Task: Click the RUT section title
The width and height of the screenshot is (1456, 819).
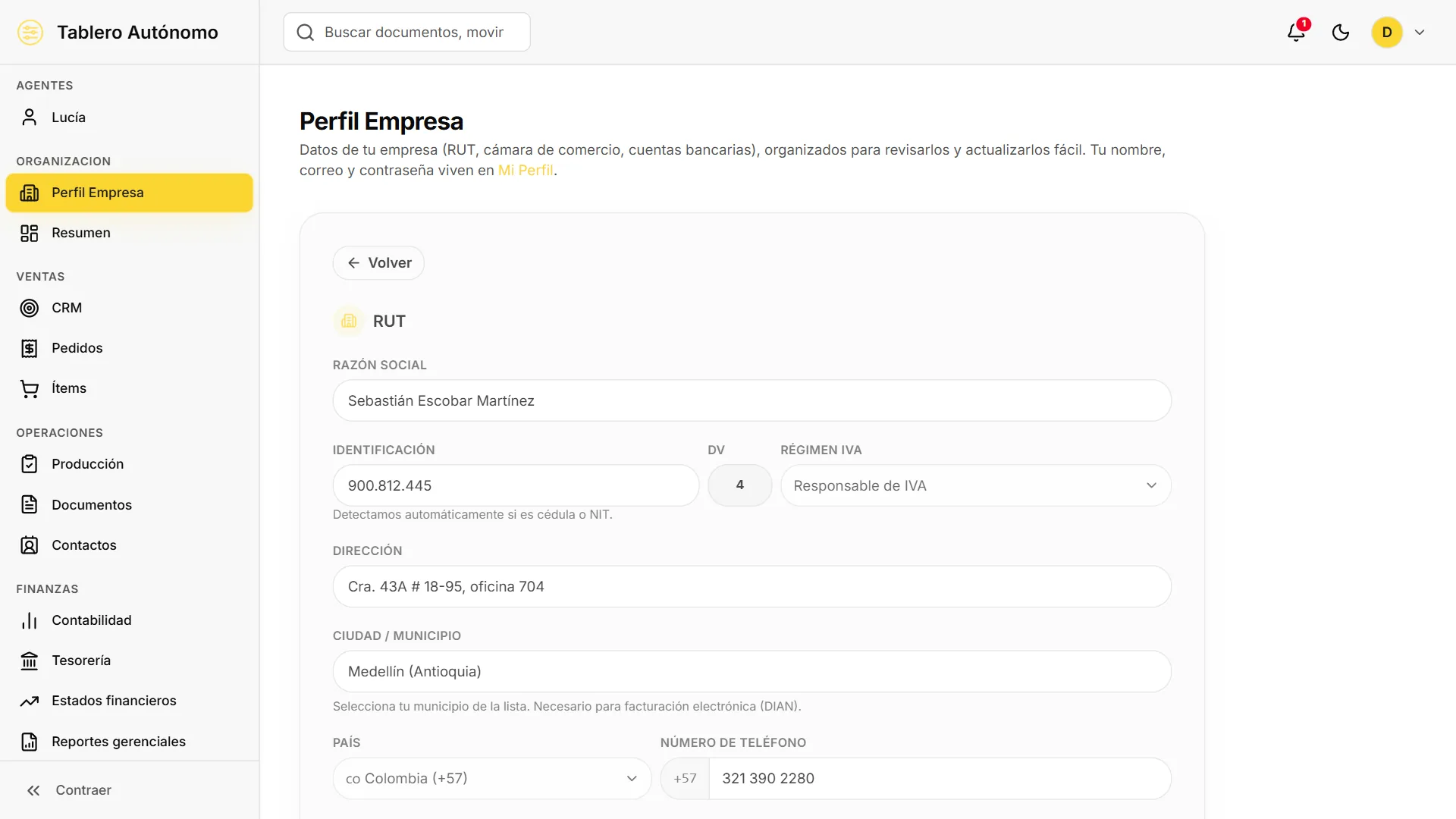Action: pos(389,321)
